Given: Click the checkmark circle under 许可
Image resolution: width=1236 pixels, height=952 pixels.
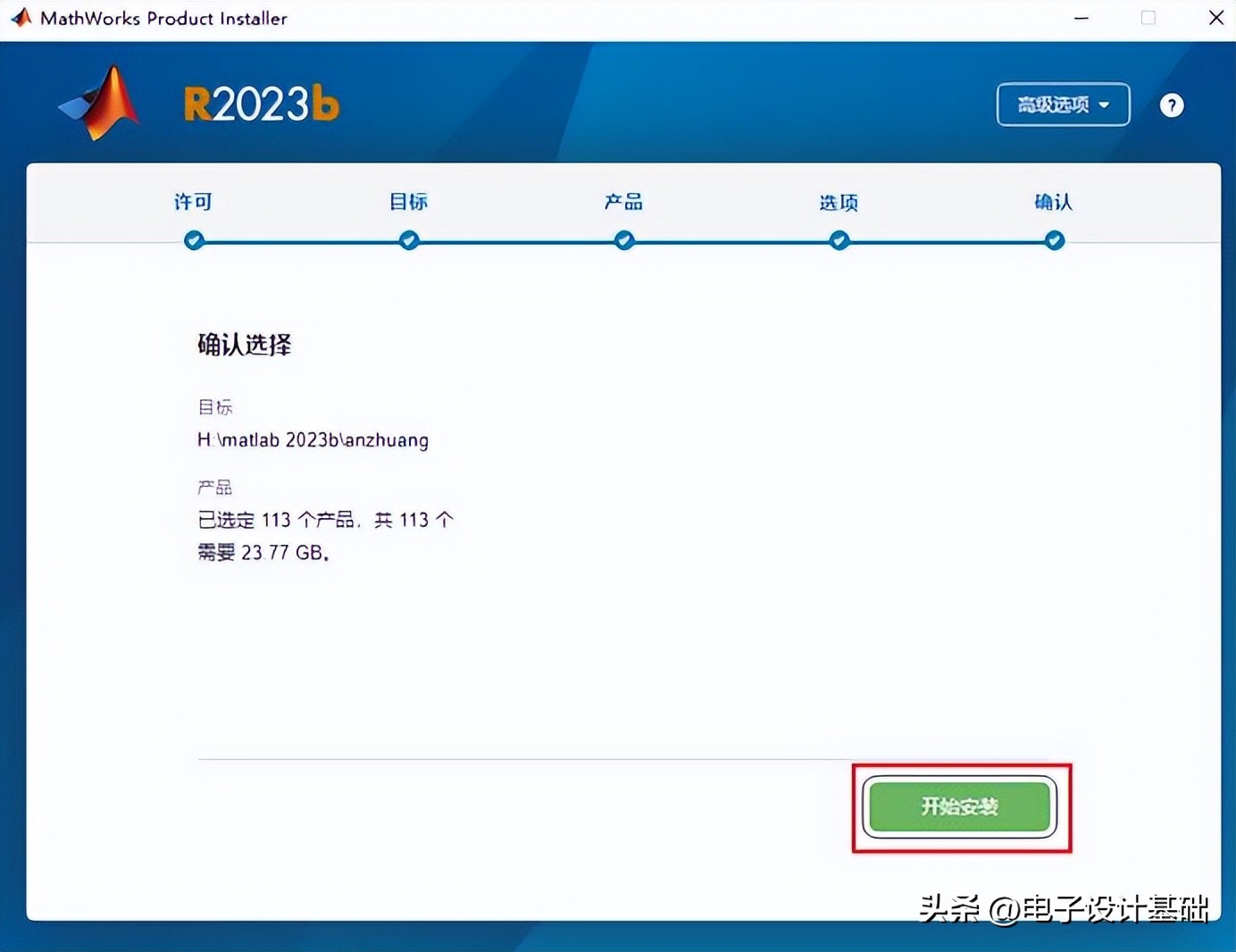Looking at the screenshot, I should point(194,240).
